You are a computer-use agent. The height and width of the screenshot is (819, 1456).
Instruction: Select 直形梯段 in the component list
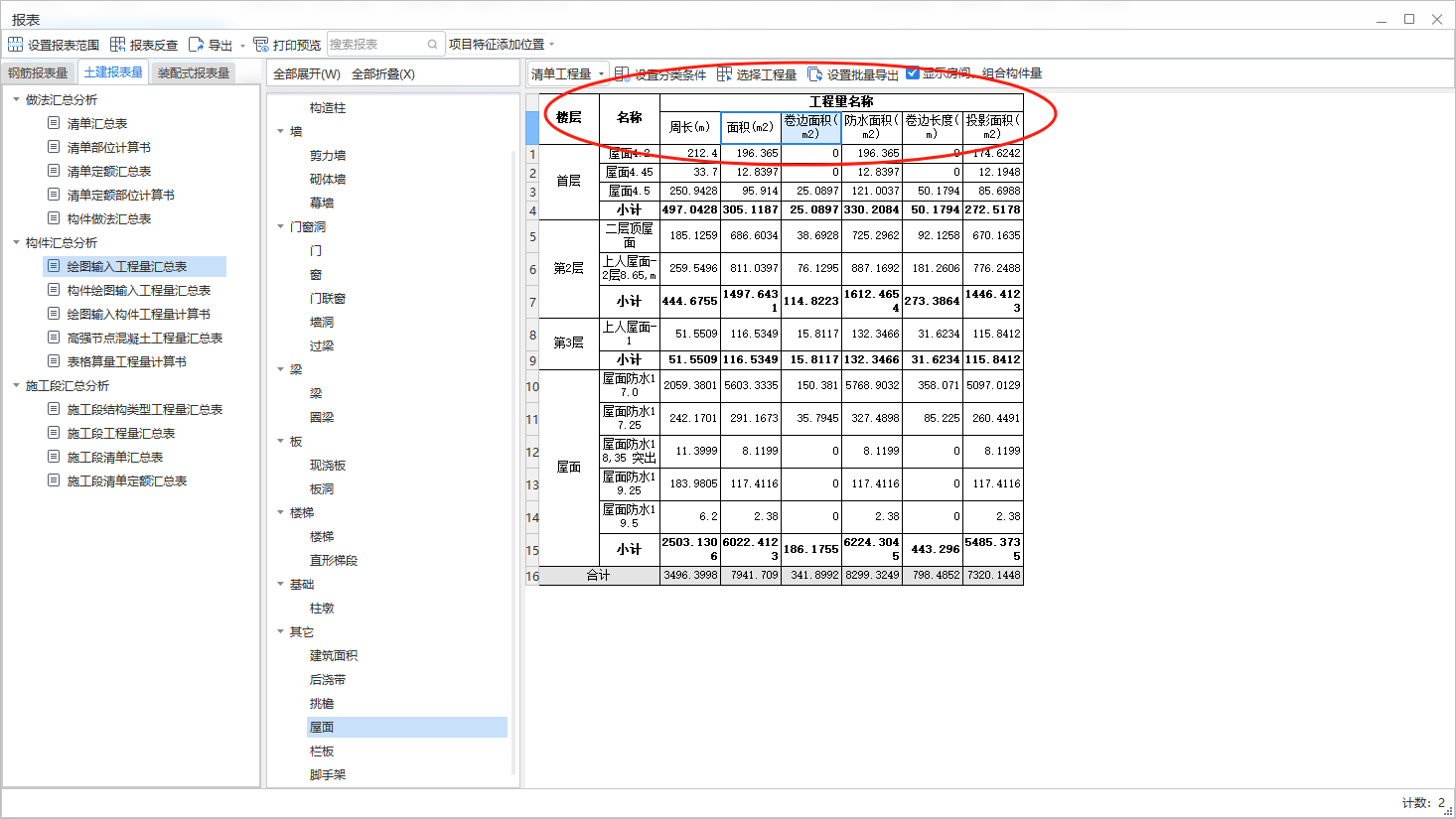(x=334, y=560)
